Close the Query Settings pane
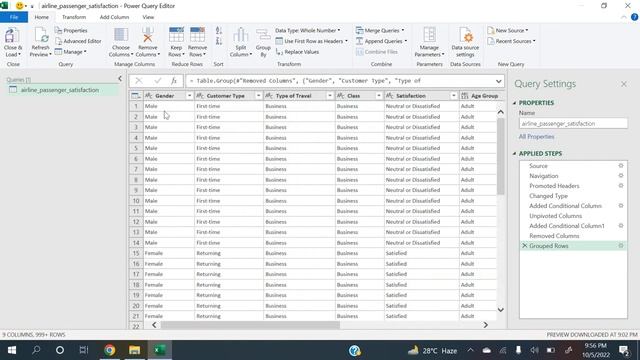This screenshot has width=640, height=360. (x=624, y=84)
